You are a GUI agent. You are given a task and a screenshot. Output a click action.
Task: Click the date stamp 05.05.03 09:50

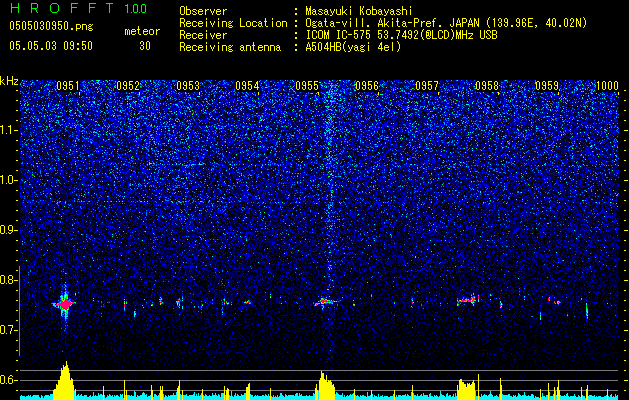click(51, 46)
